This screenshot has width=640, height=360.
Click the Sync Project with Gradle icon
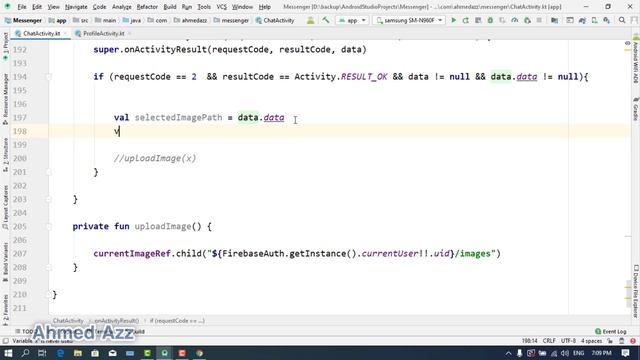(582, 20)
